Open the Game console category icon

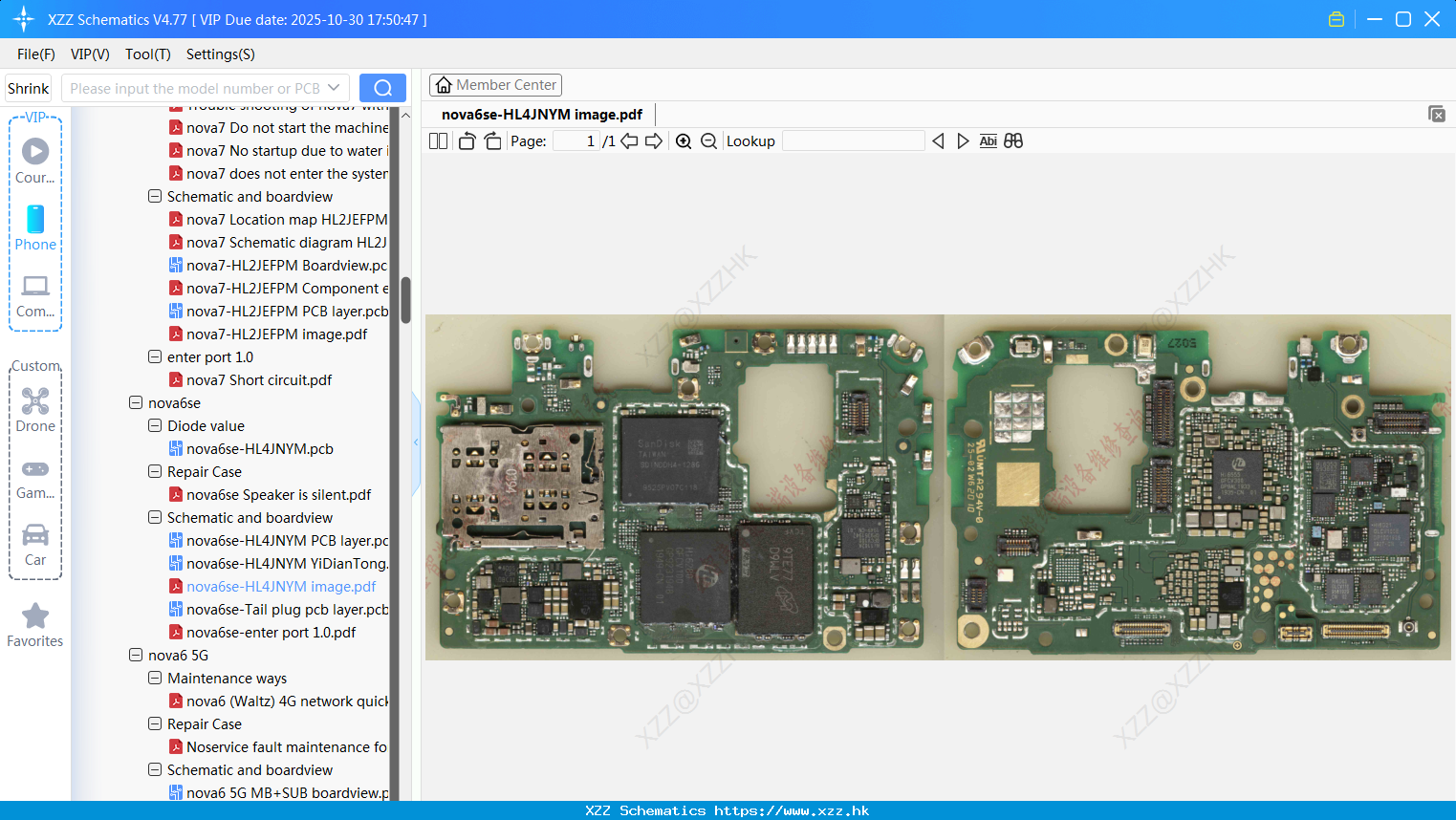pyautogui.click(x=35, y=478)
